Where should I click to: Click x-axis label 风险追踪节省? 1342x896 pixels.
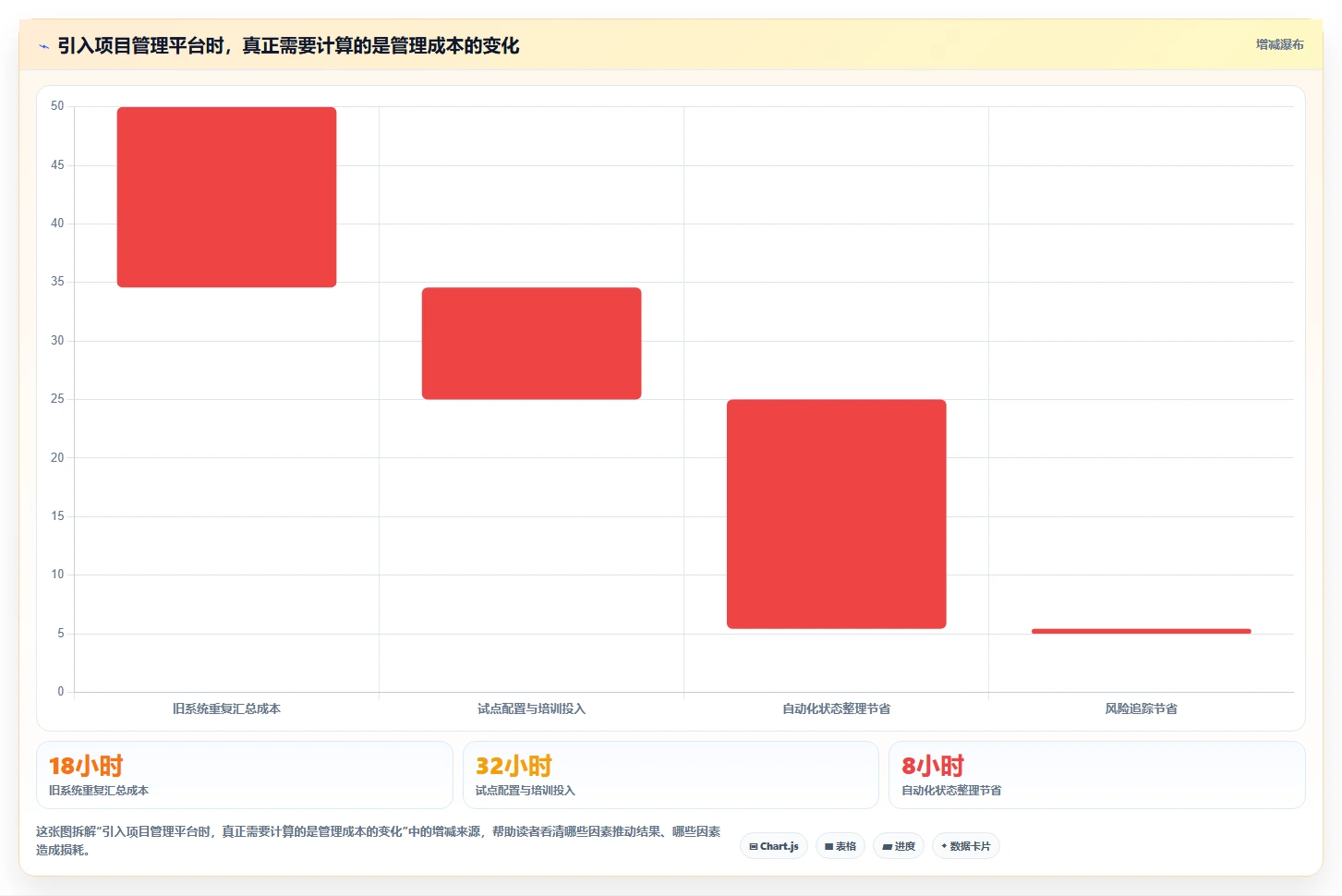[x=1141, y=708]
